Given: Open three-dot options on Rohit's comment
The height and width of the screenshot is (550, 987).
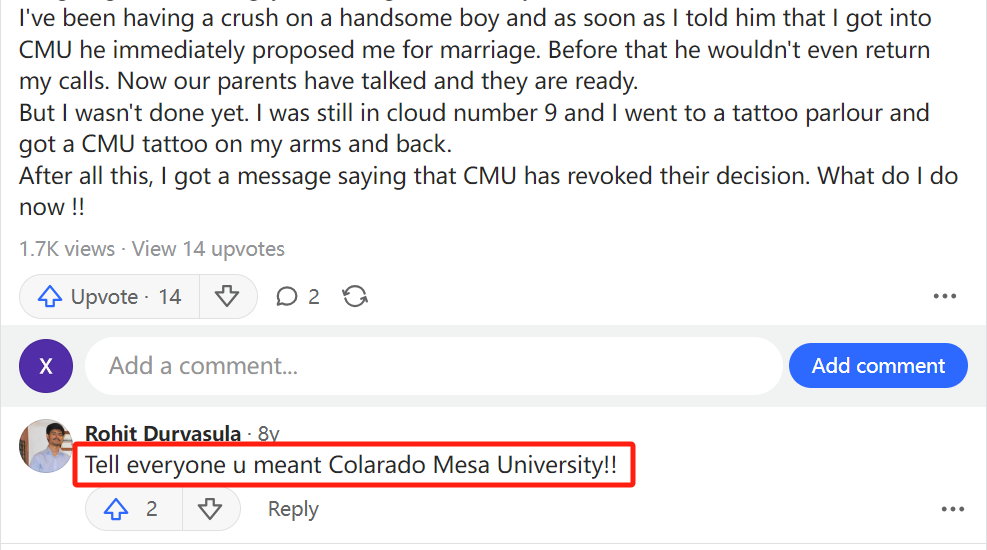Looking at the screenshot, I should point(952,509).
